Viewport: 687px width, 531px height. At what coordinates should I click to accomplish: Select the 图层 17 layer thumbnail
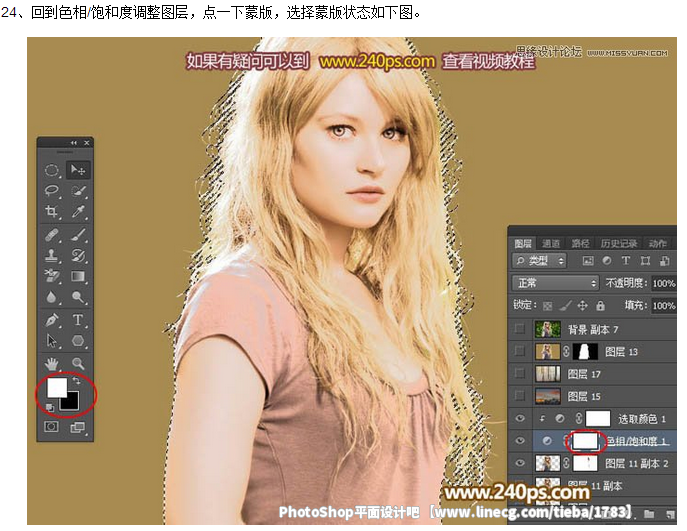(x=548, y=374)
